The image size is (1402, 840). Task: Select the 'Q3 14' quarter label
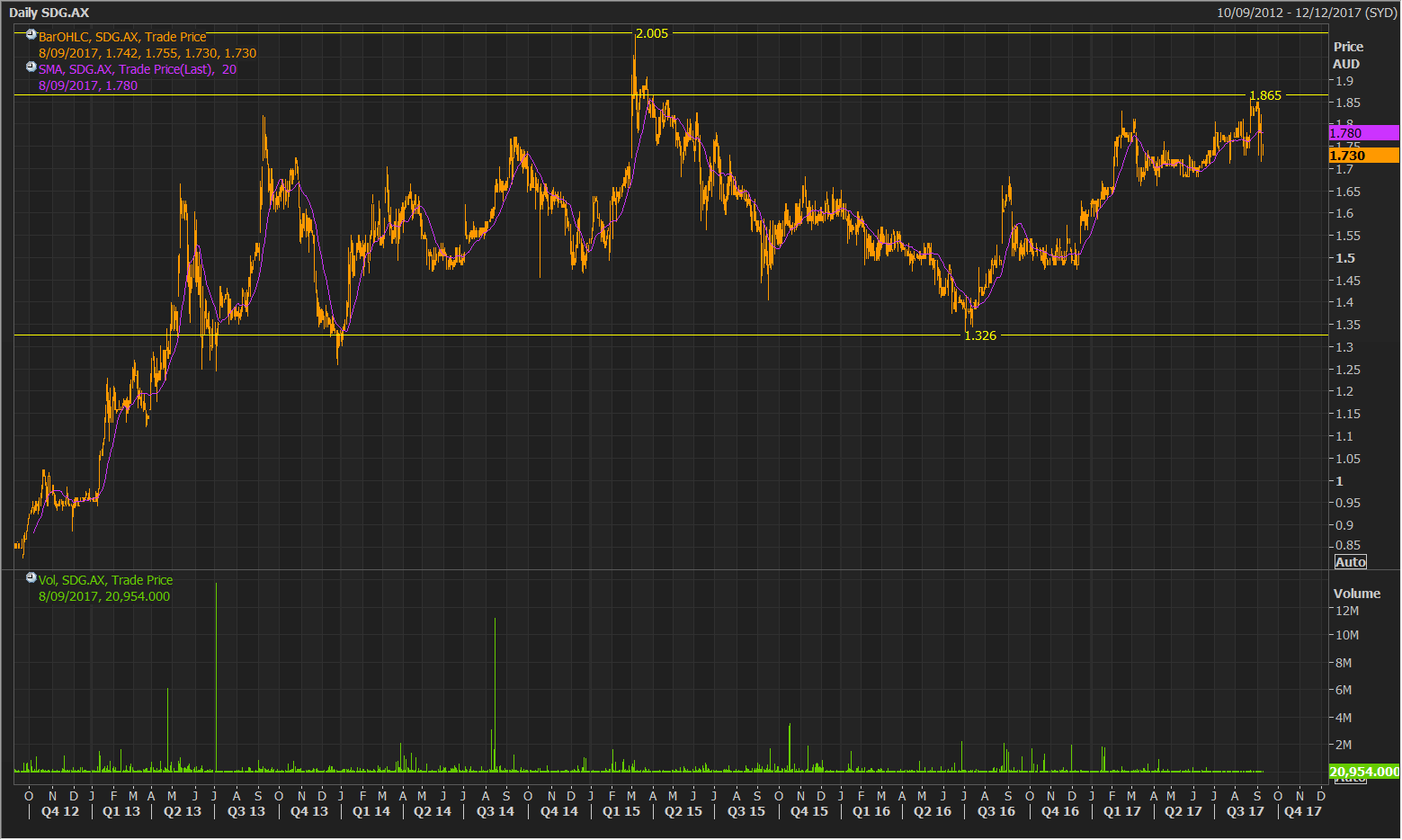496,811
